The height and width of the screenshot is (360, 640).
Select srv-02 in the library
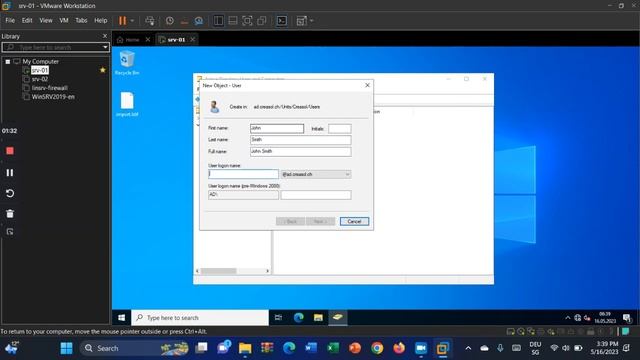(40, 79)
